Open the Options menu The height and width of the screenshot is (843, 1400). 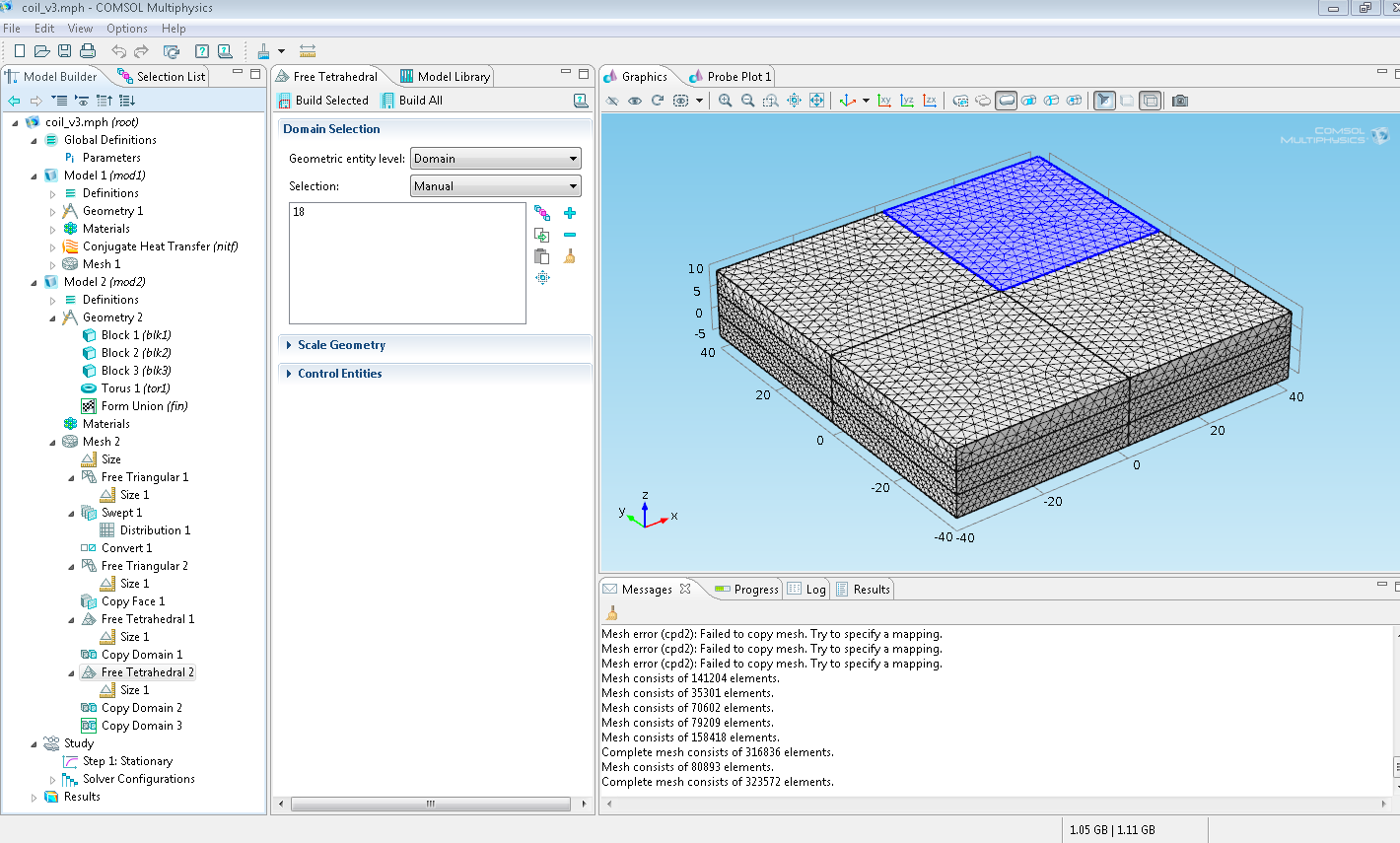pyautogui.click(x=127, y=29)
